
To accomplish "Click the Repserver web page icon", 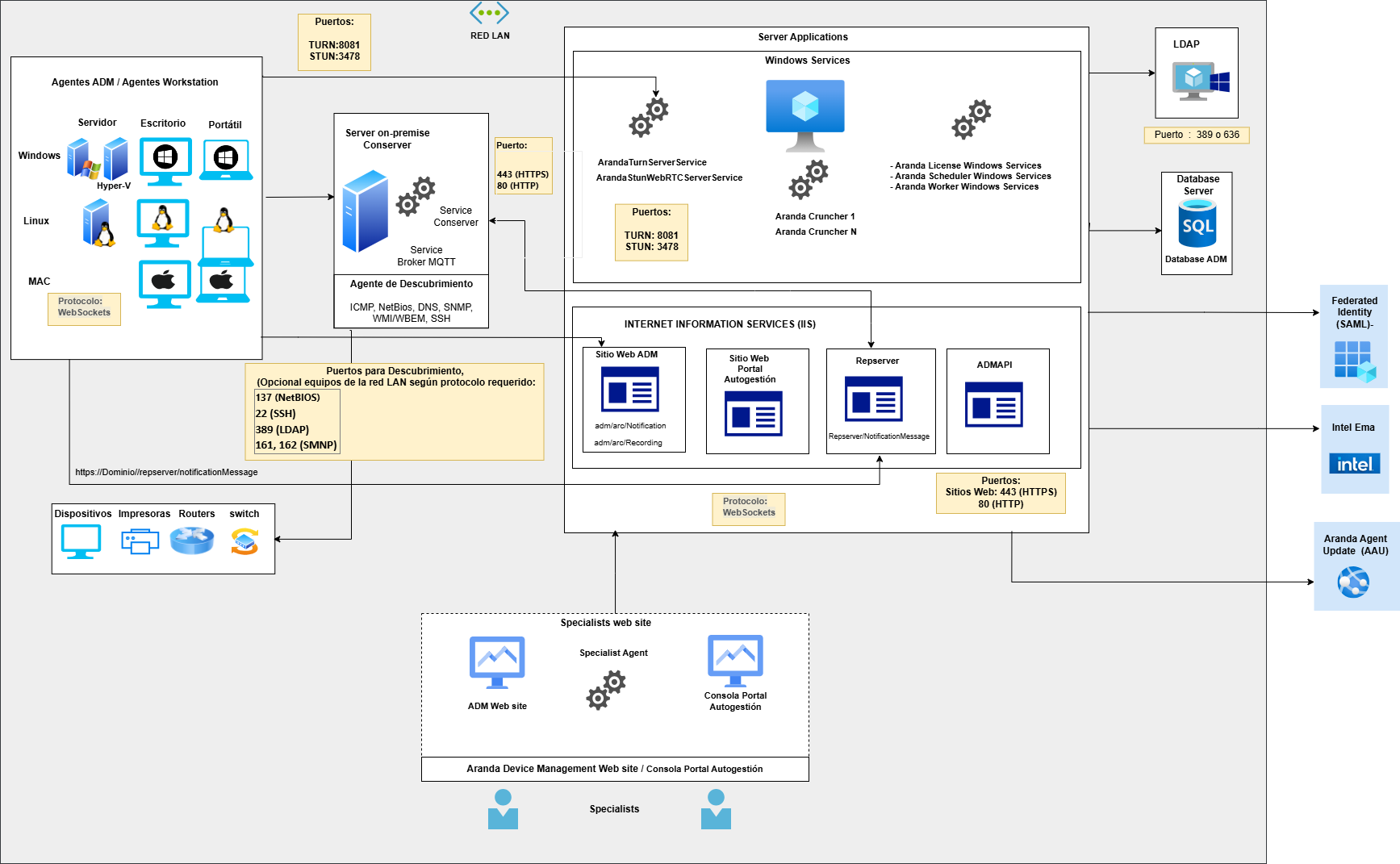I will tap(873, 399).
